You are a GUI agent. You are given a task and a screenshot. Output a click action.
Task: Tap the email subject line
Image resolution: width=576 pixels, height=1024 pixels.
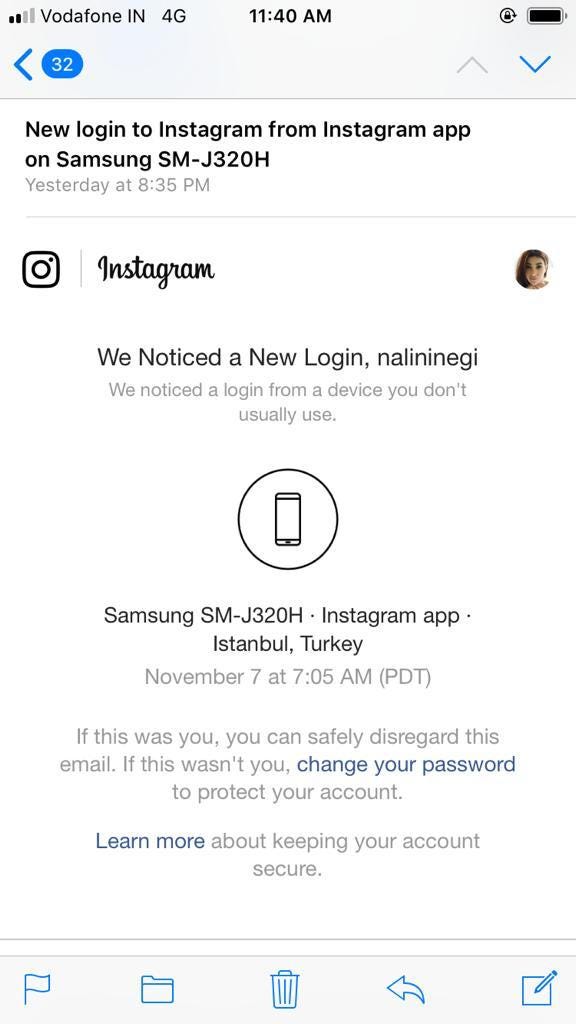coord(248,144)
